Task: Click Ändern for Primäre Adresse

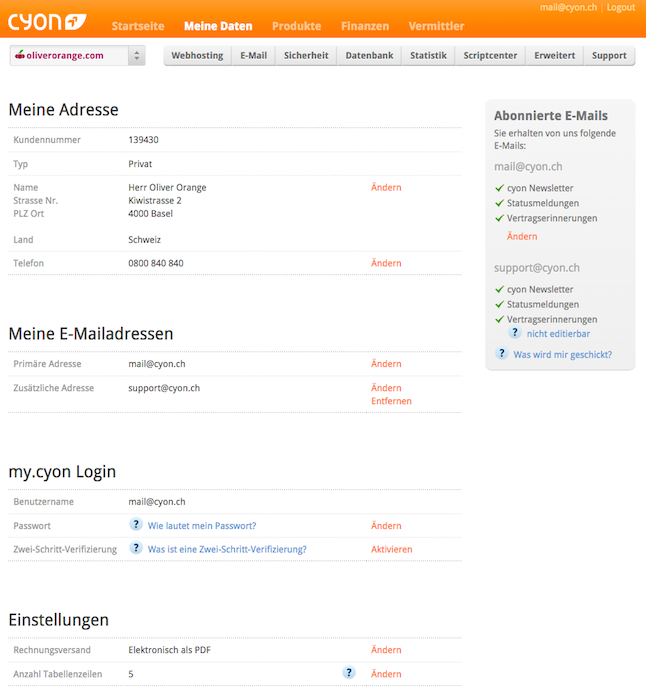Action: [x=386, y=364]
